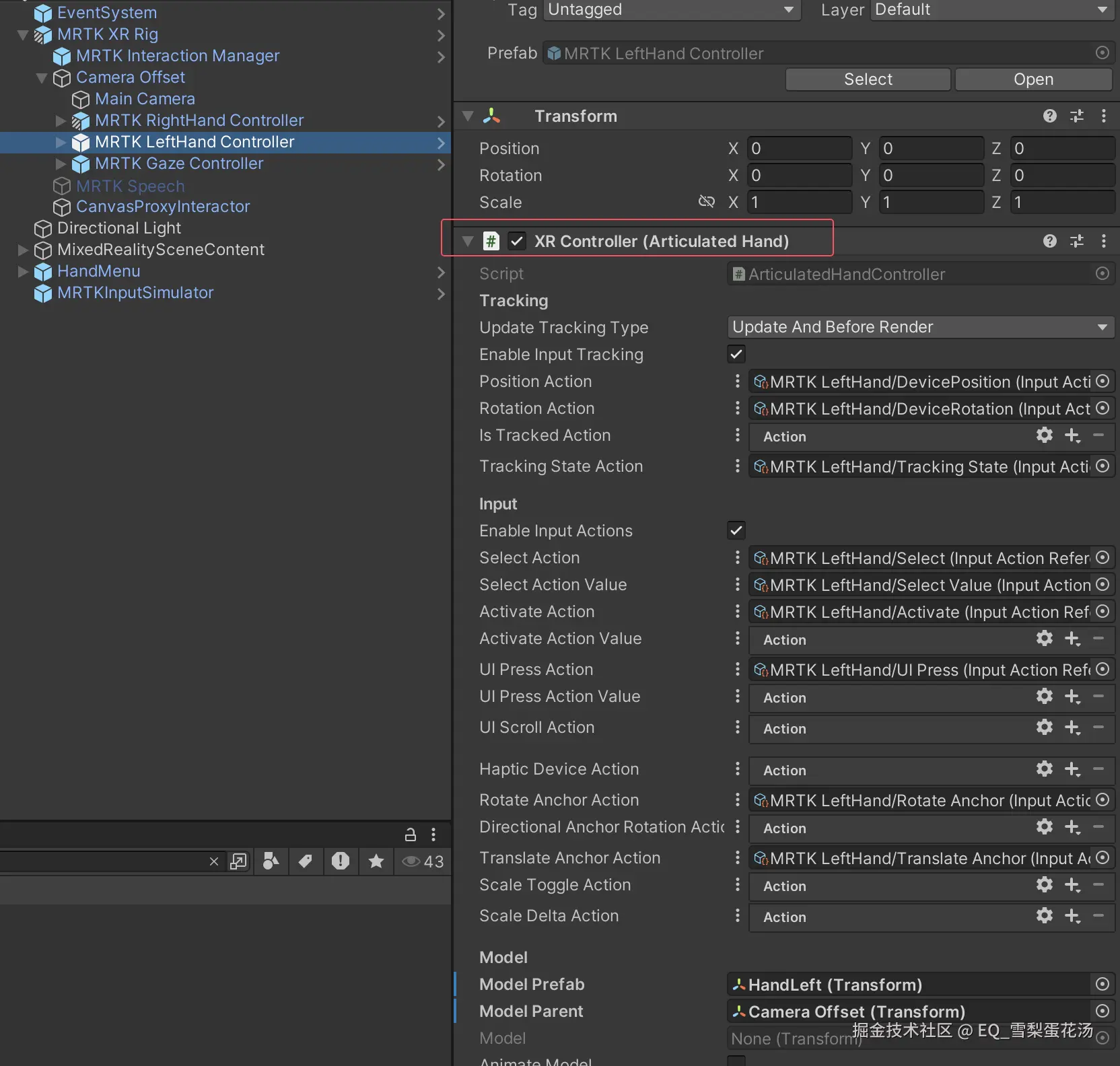
Task: Open the Layer dropdown
Action: point(992,9)
